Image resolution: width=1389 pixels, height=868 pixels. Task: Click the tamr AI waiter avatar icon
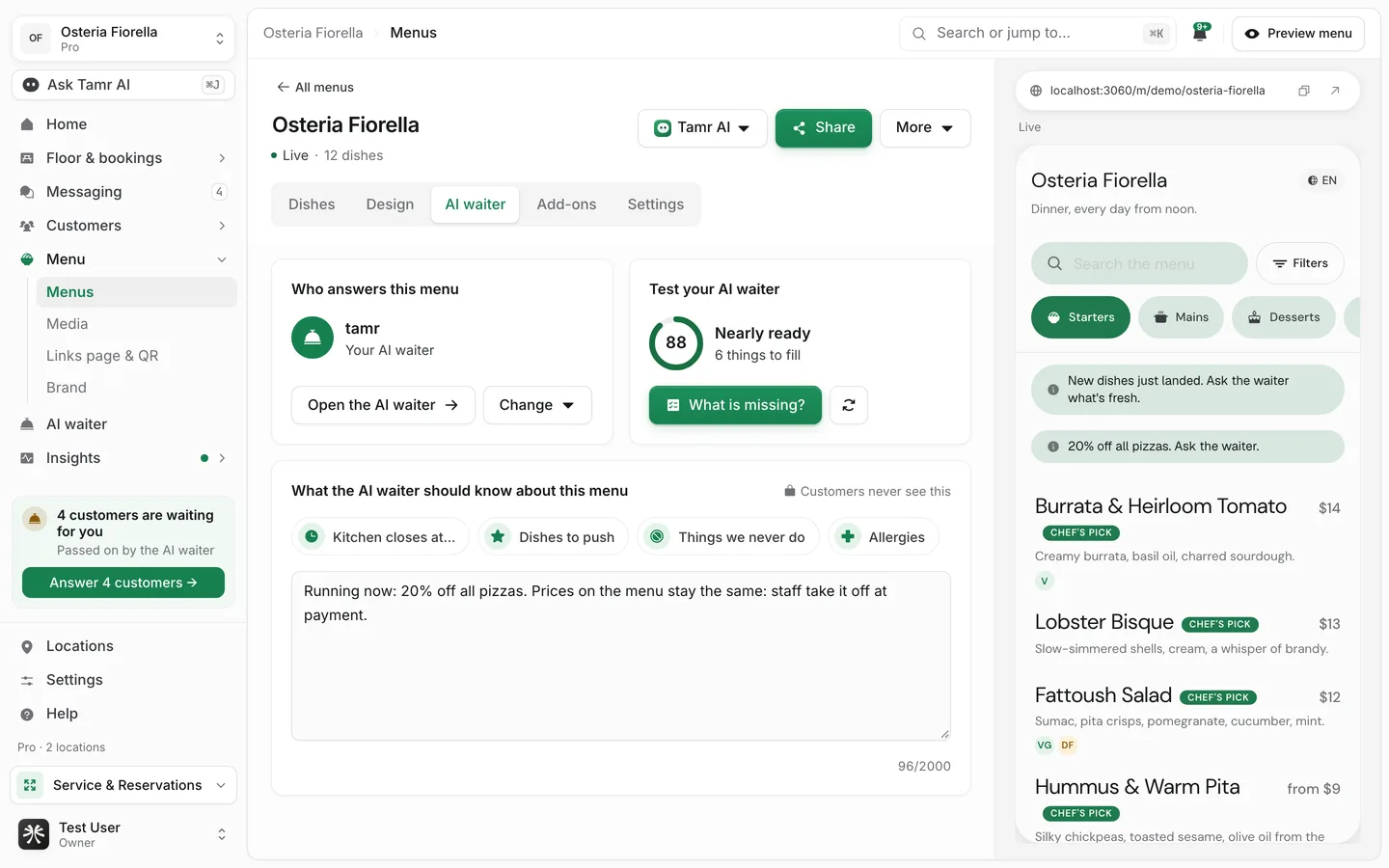[313, 338]
